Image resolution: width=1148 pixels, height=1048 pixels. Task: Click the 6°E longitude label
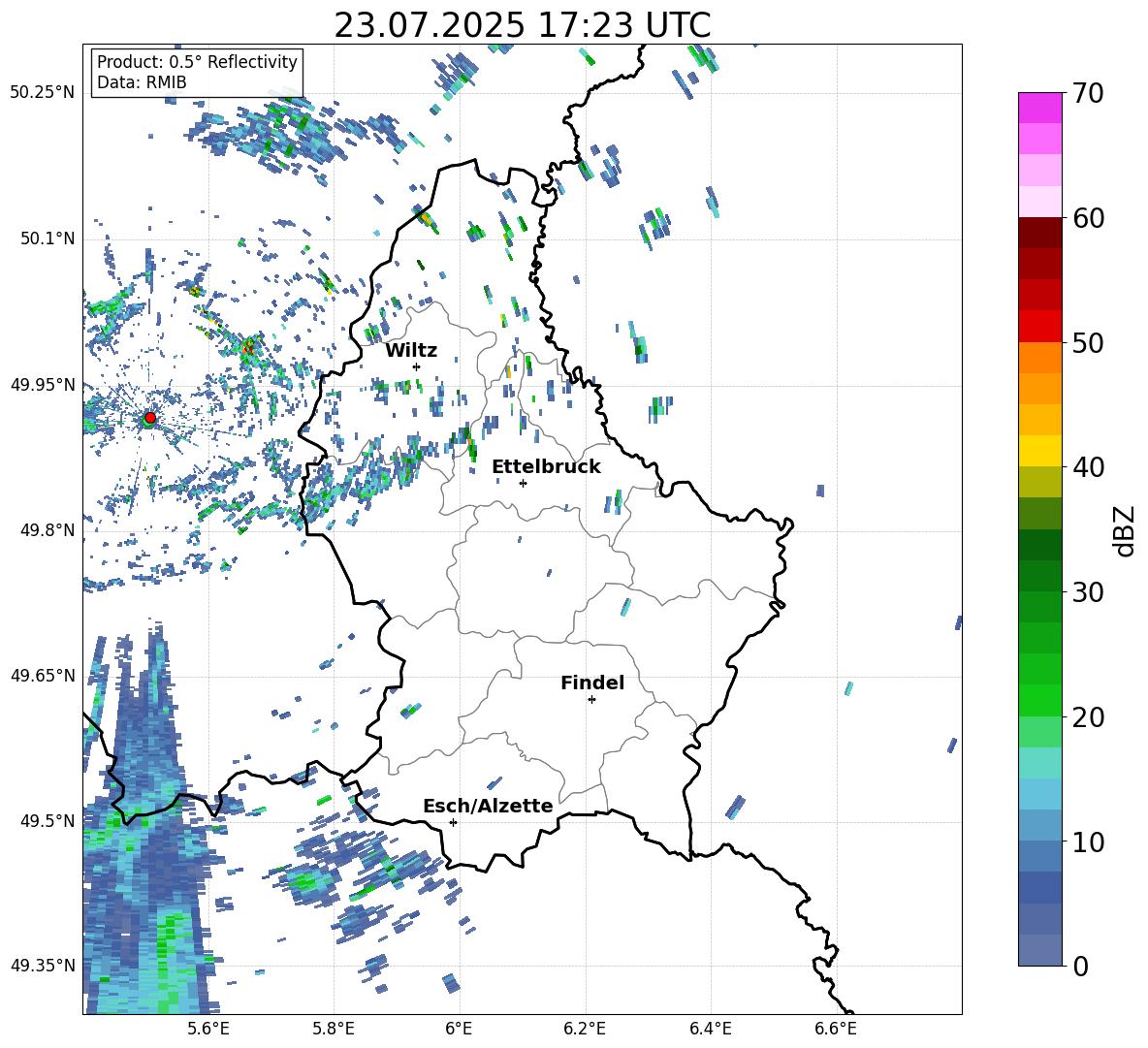click(x=459, y=1029)
